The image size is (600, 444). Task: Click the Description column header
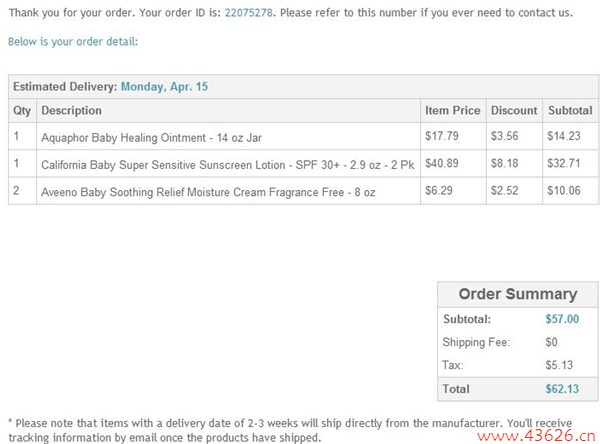(x=71, y=111)
